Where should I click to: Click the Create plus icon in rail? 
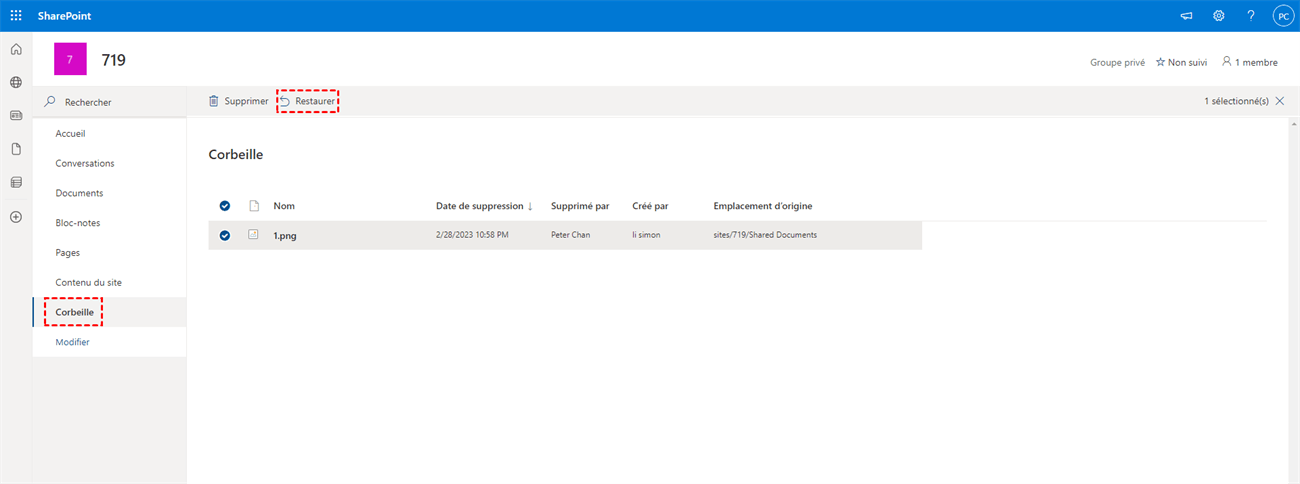[16, 217]
